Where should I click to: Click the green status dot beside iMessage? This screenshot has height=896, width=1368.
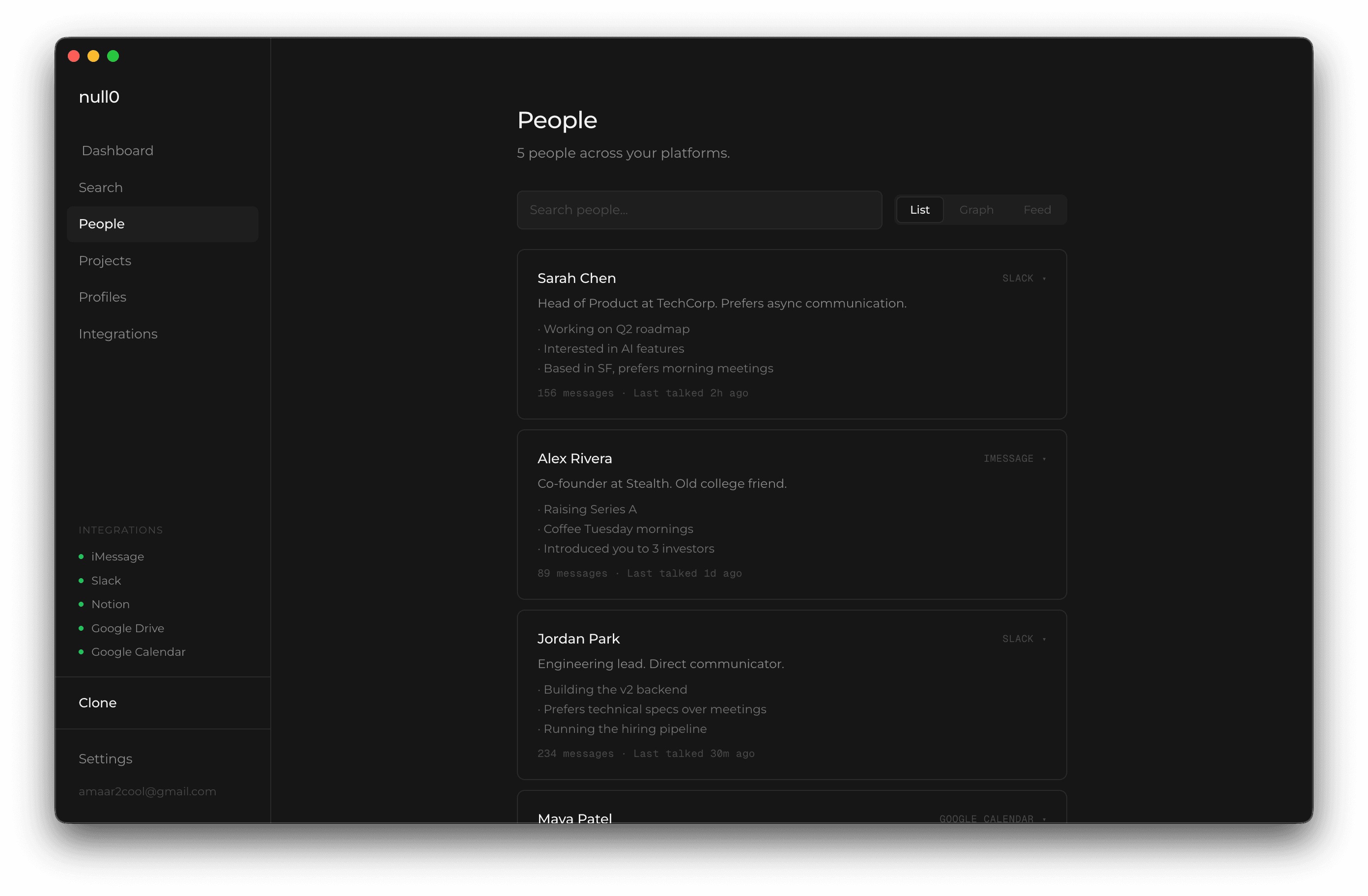click(81, 557)
